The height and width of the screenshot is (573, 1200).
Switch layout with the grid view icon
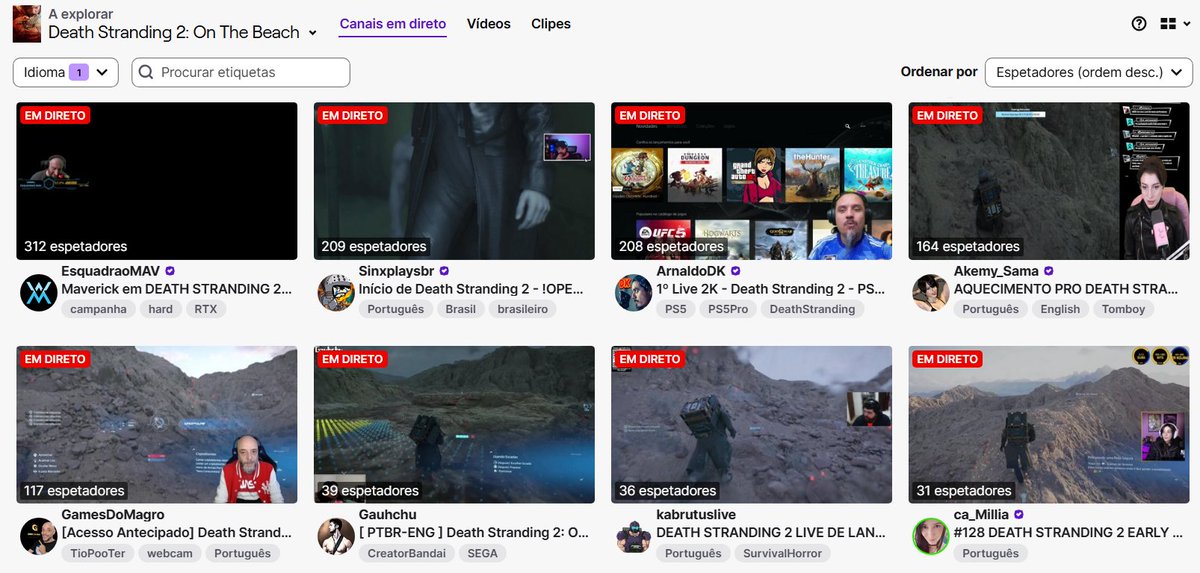(1168, 24)
